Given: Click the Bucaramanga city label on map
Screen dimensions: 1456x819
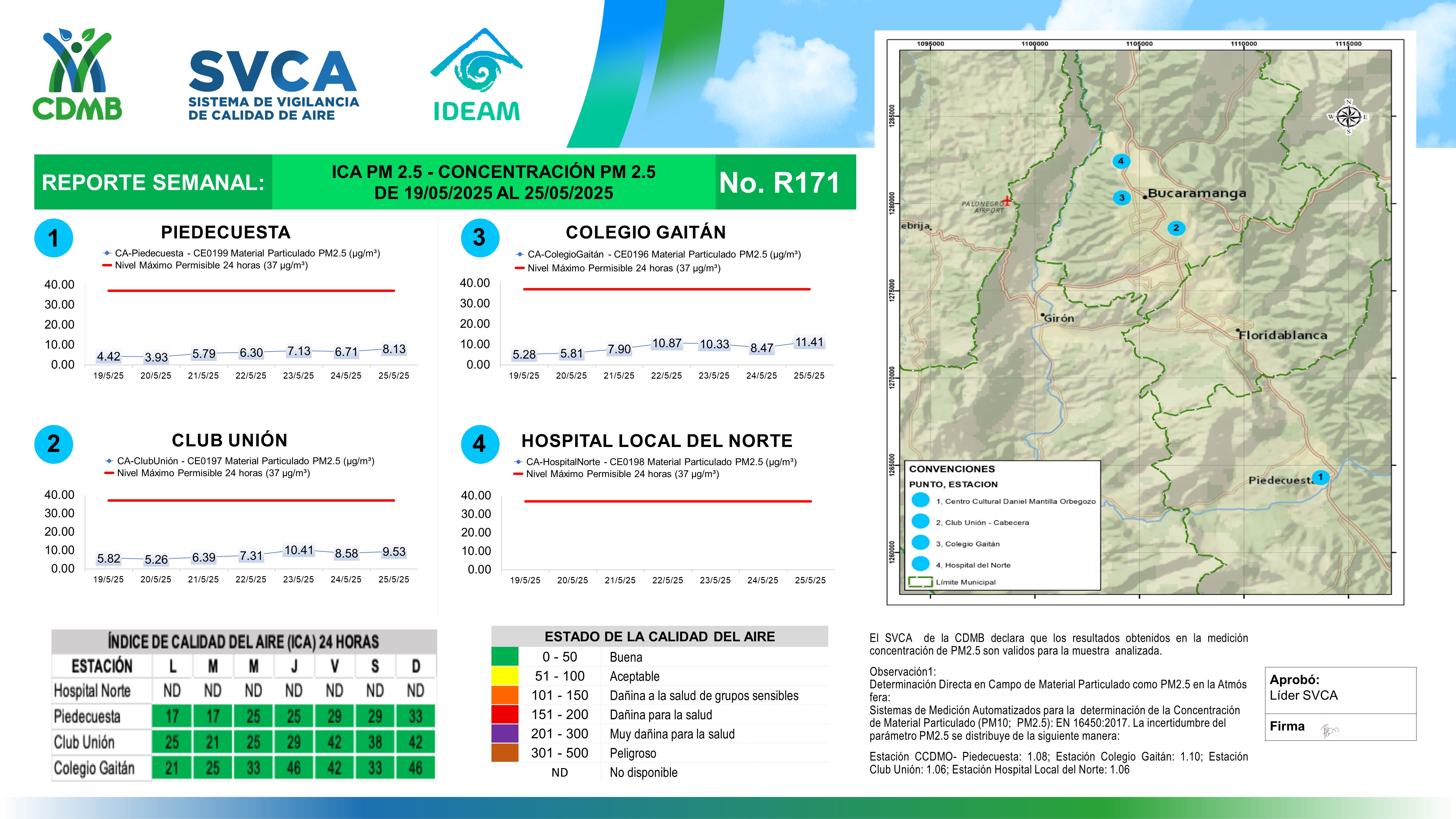Looking at the screenshot, I should pyautogui.click(x=1197, y=193).
